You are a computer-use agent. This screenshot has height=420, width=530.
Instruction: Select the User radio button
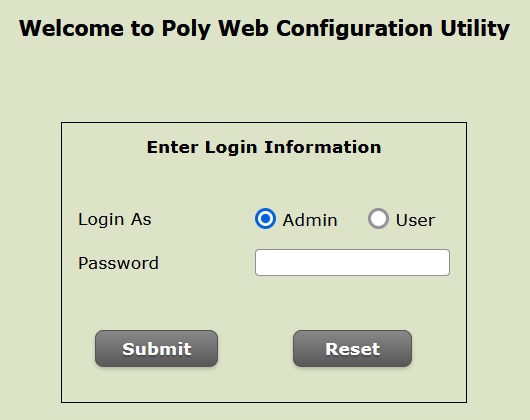(378, 219)
